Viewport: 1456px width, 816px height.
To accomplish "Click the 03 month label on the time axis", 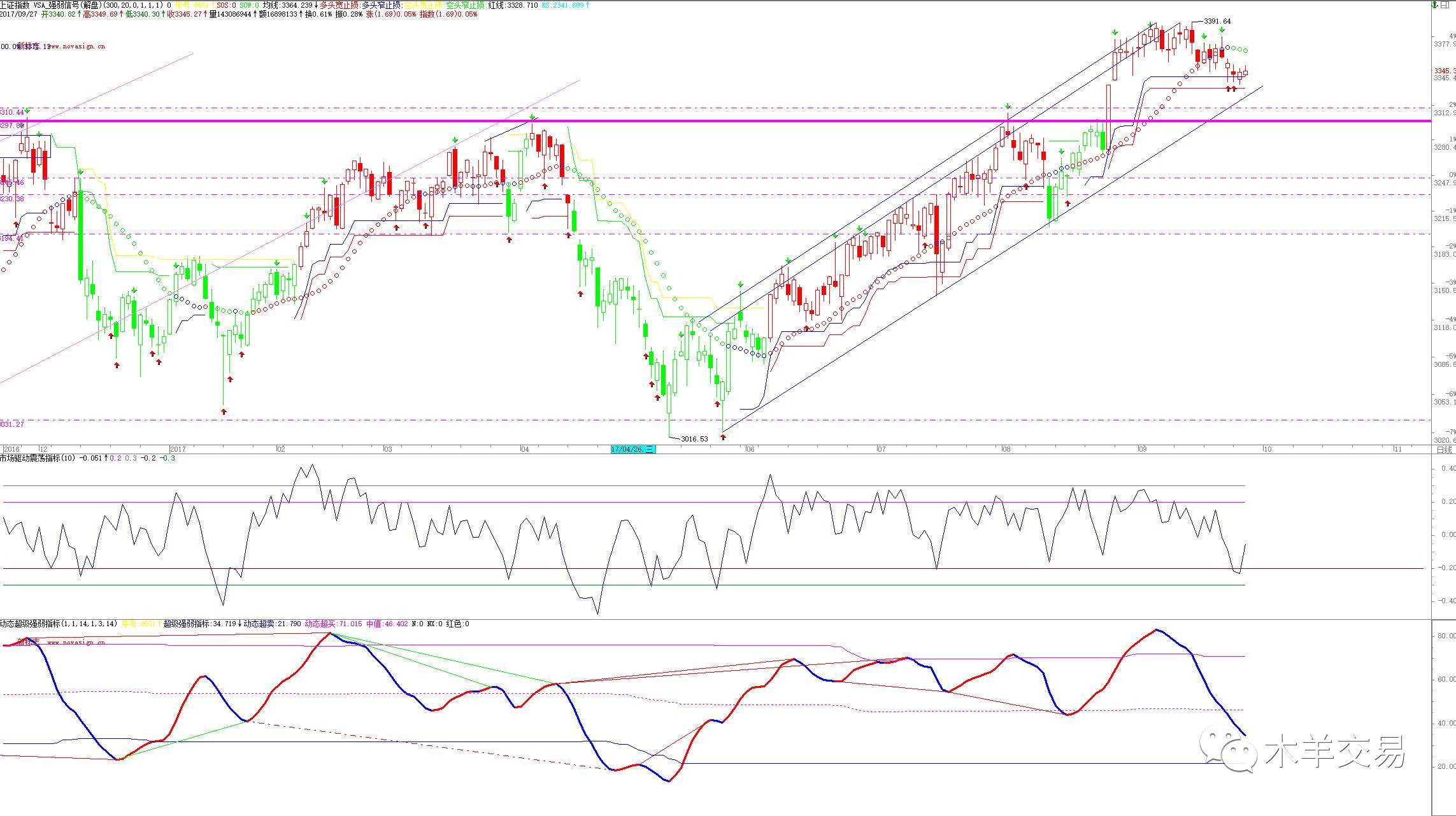I will tap(388, 449).
